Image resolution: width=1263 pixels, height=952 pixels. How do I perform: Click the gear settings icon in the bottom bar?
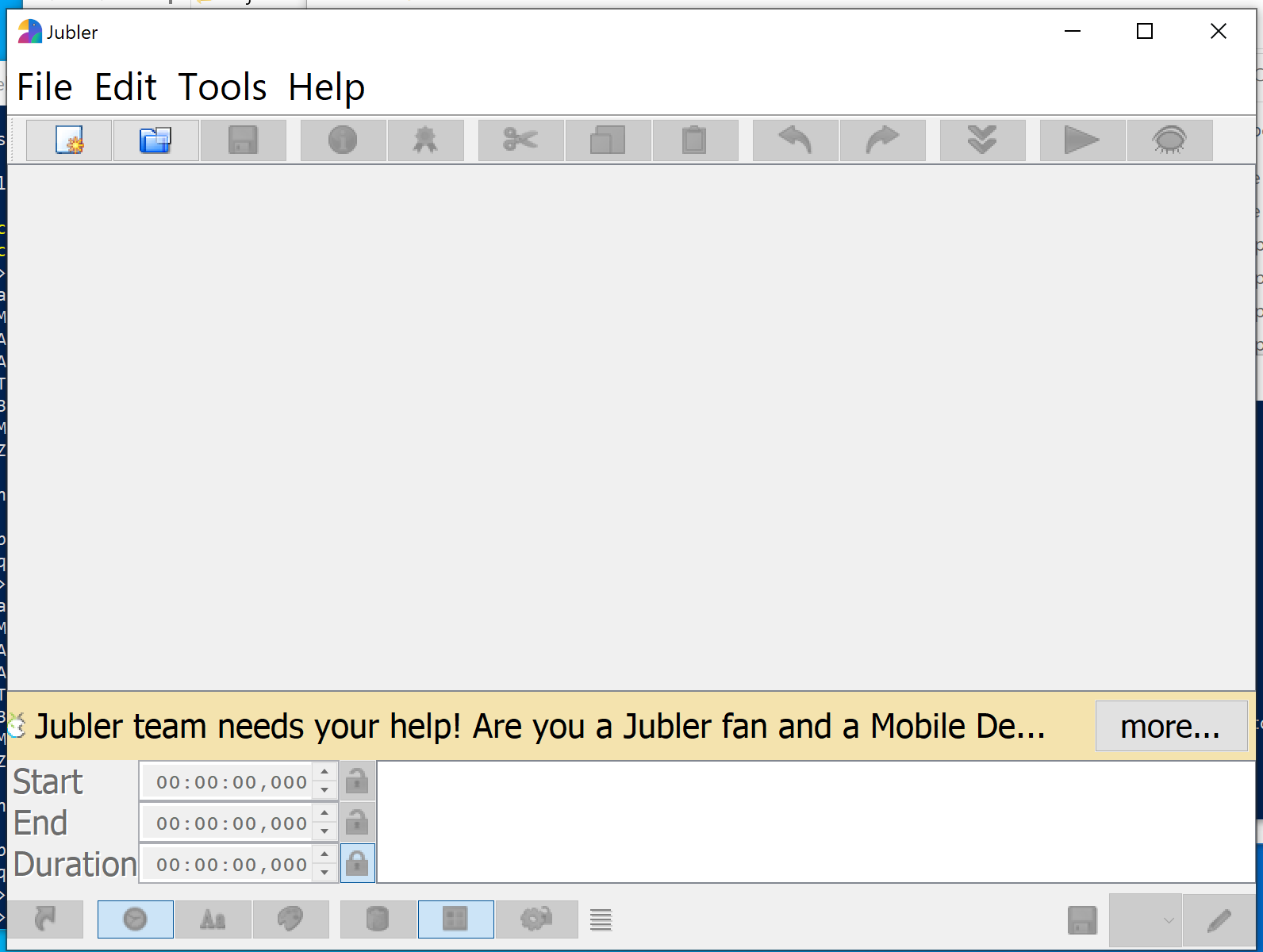536,919
